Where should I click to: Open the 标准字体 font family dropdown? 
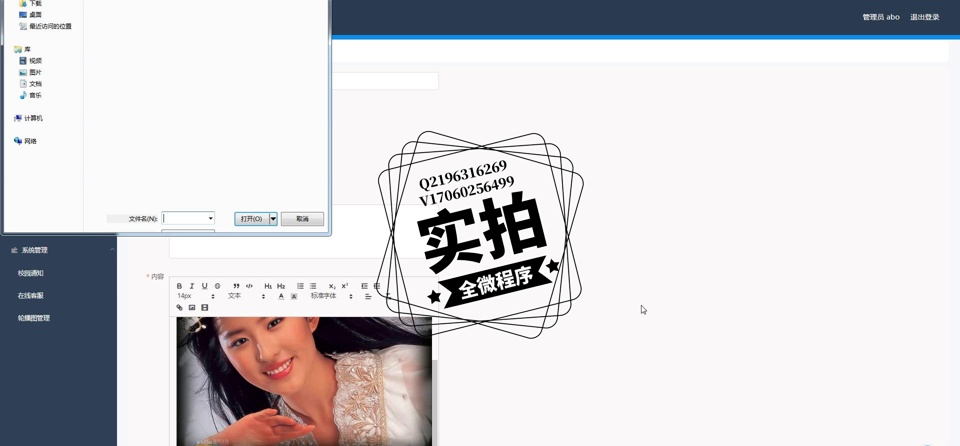[332, 296]
